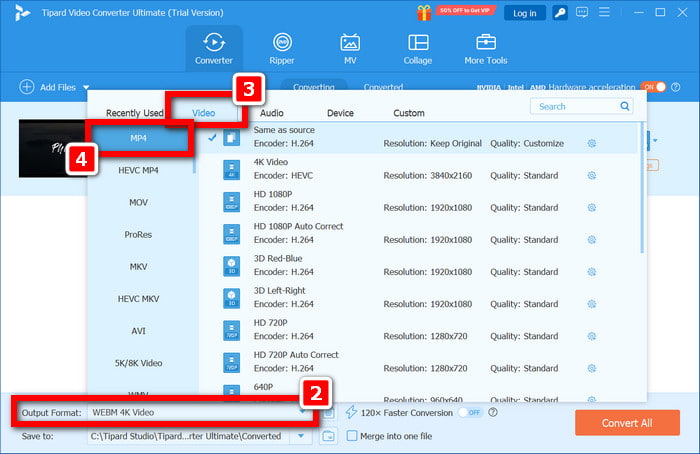Click the Add Files plus icon
Image resolution: width=700 pixels, height=454 pixels.
(27, 87)
